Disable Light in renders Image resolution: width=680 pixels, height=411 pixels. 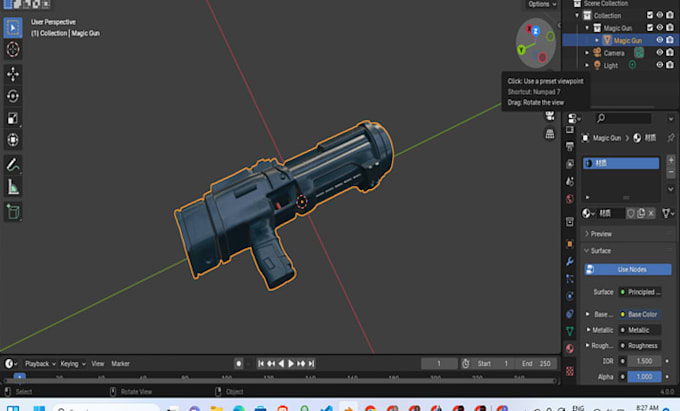click(x=670, y=65)
